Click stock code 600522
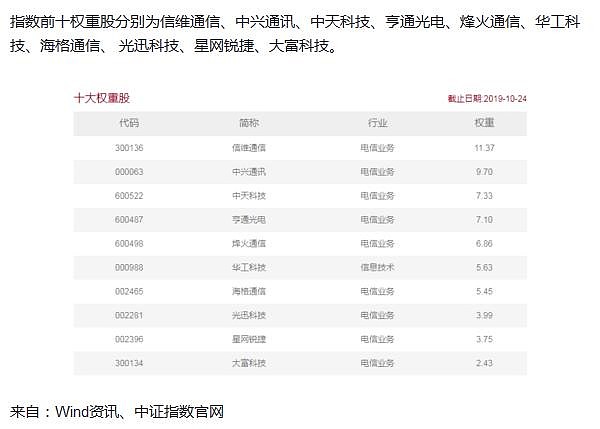Image resolution: width=600 pixels, height=429 pixels. pyautogui.click(x=129, y=196)
